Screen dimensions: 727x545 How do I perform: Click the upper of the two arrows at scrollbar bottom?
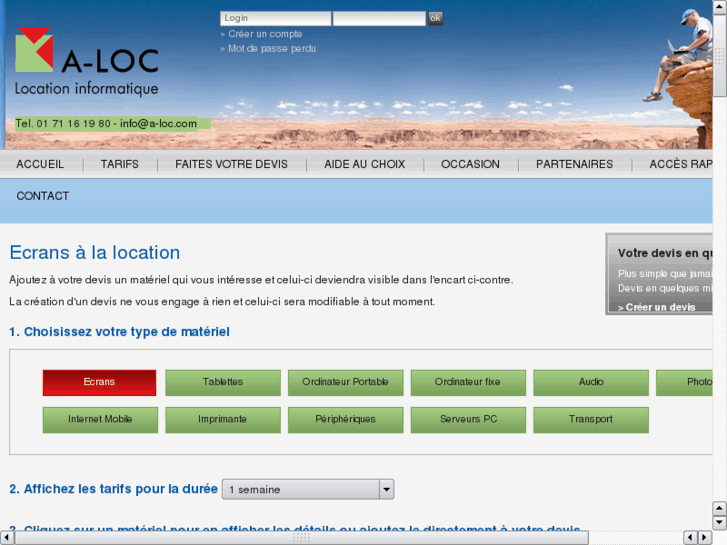click(719, 508)
